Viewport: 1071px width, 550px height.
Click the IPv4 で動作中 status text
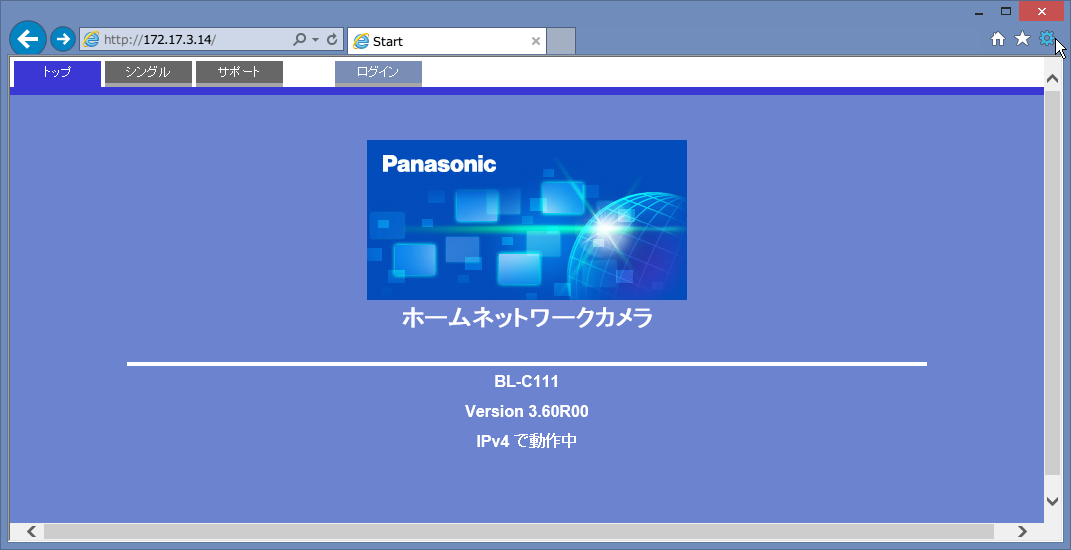pos(527,441)
